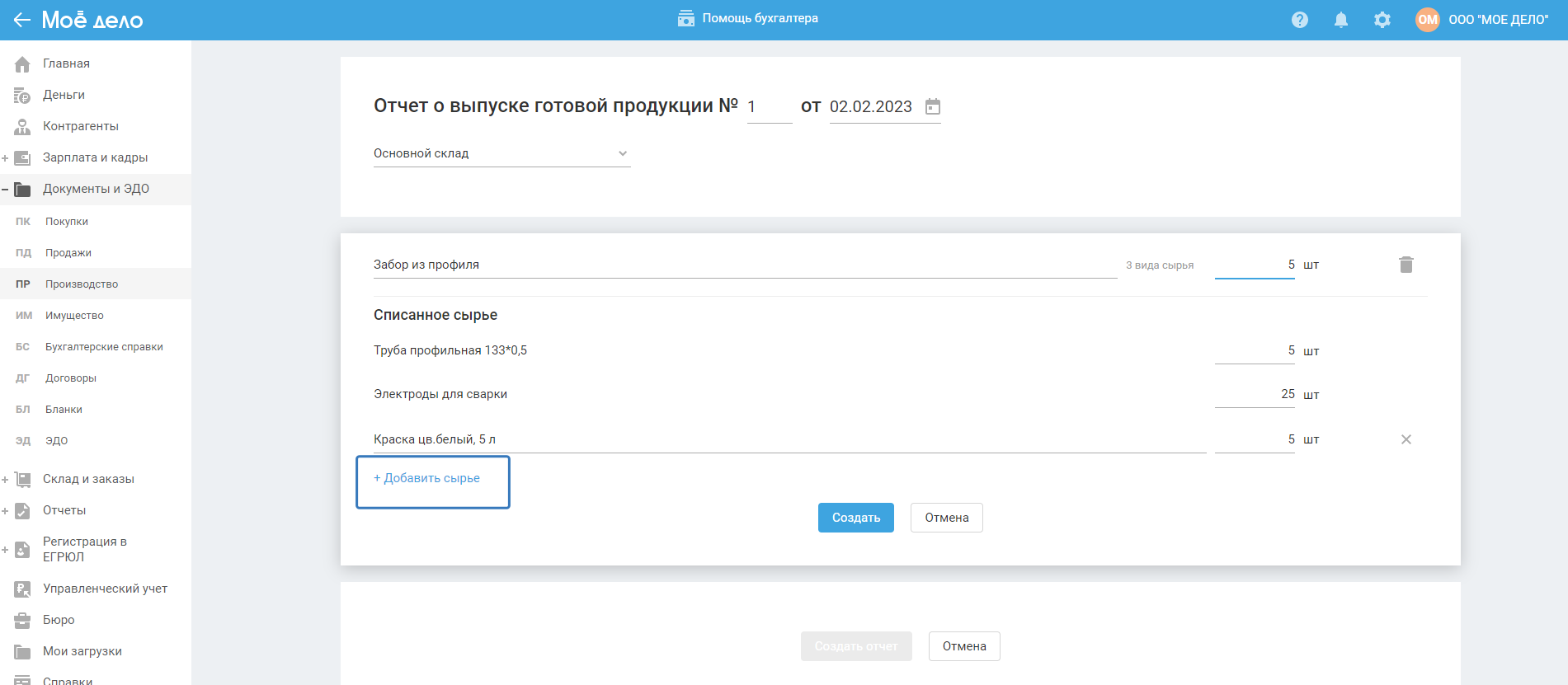Expand the Зарплата и кадры section
Viewport: 1568px width, 685px height.
click(x=5, y=157)
